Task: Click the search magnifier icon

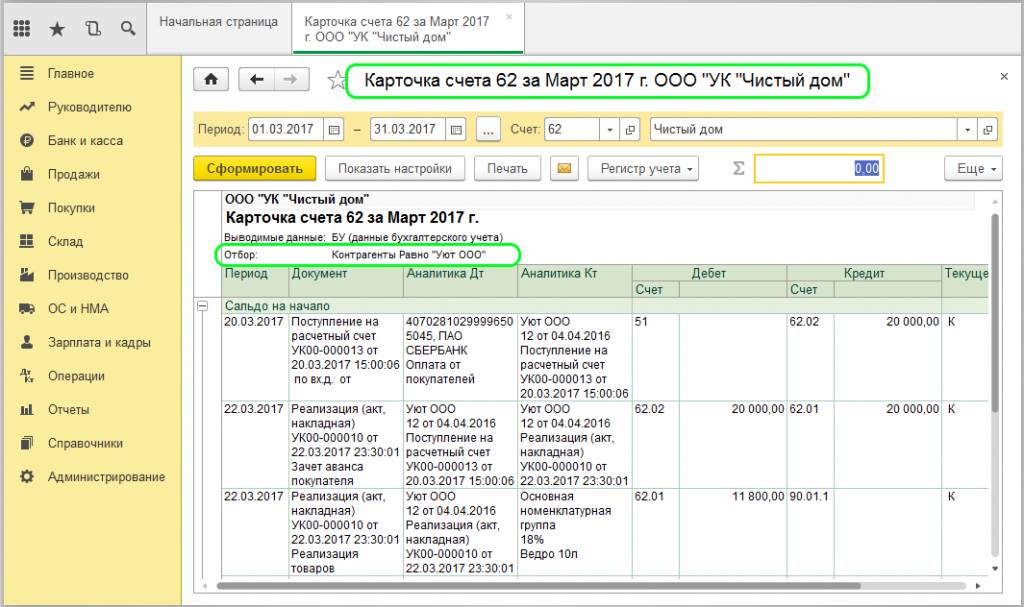Action: pyautogui.click(x=128, y=29)
